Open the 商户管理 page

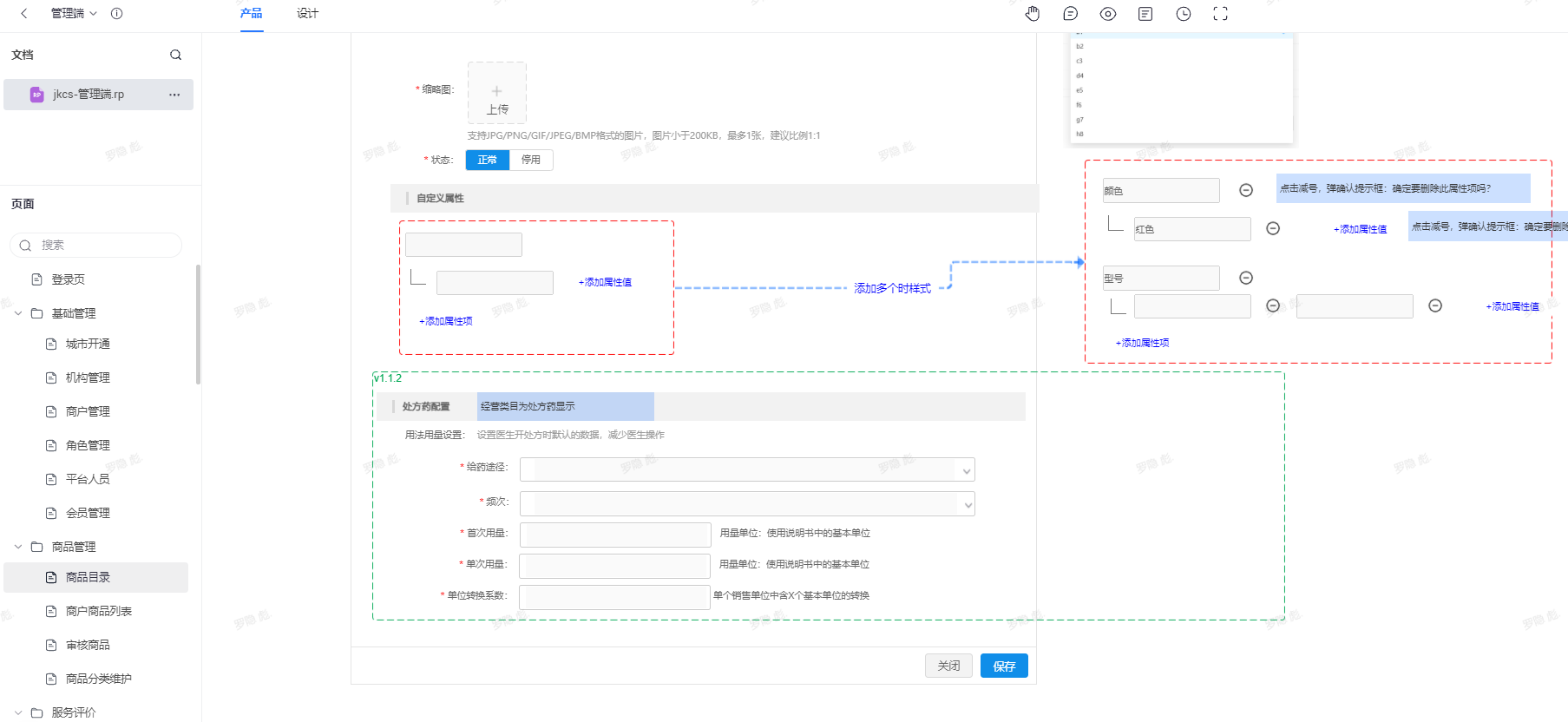88,411
